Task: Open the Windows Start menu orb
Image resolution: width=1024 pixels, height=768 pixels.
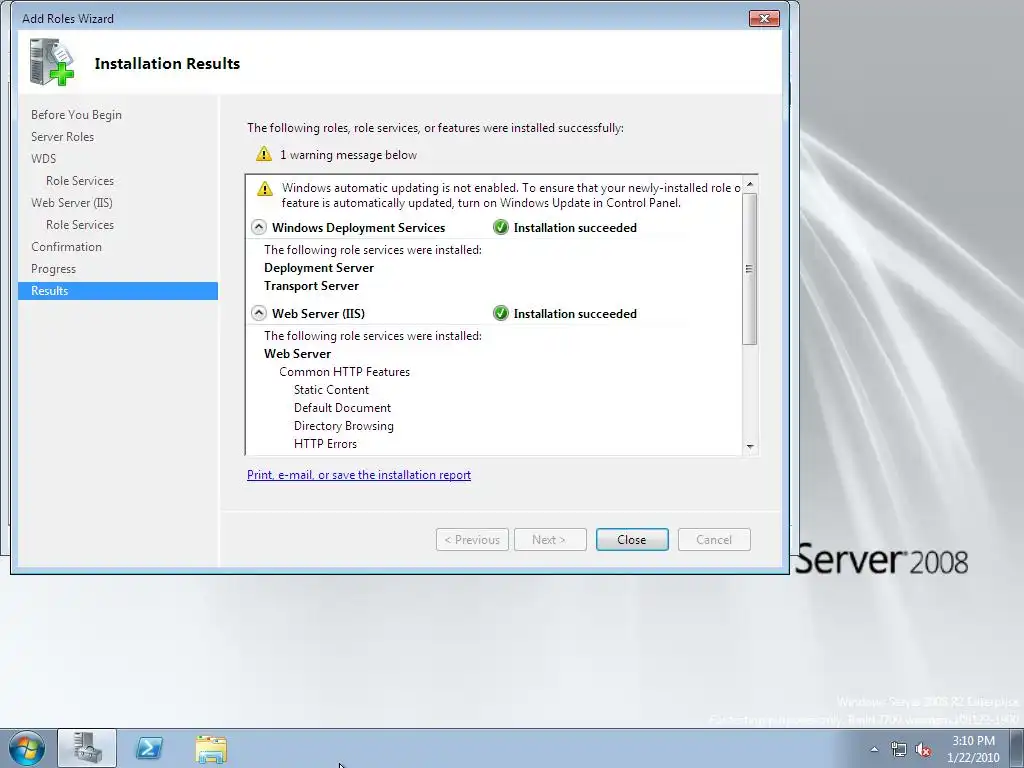Action: (x=27, y=748)
